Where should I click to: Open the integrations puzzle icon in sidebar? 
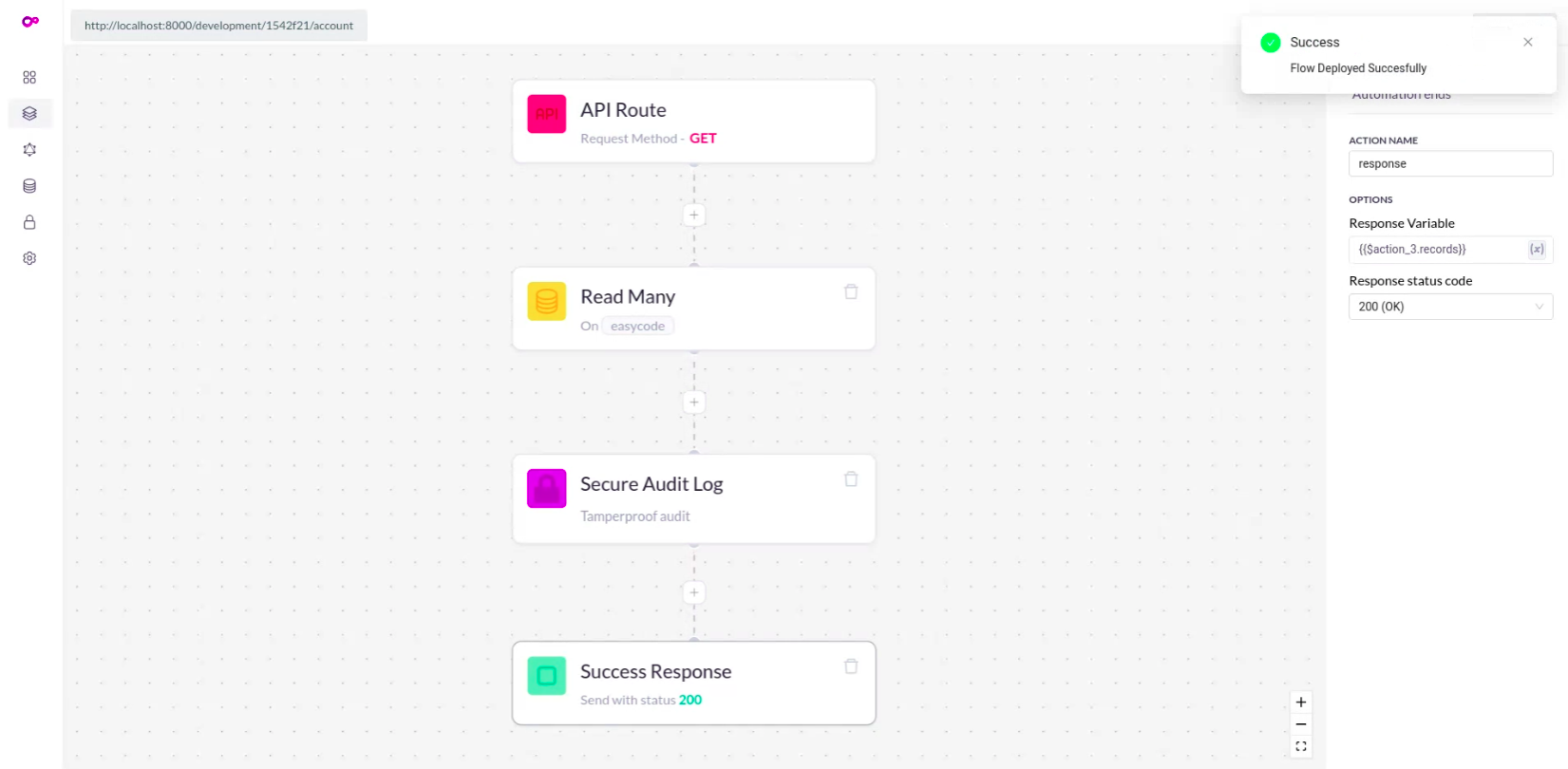coord(29,150)
